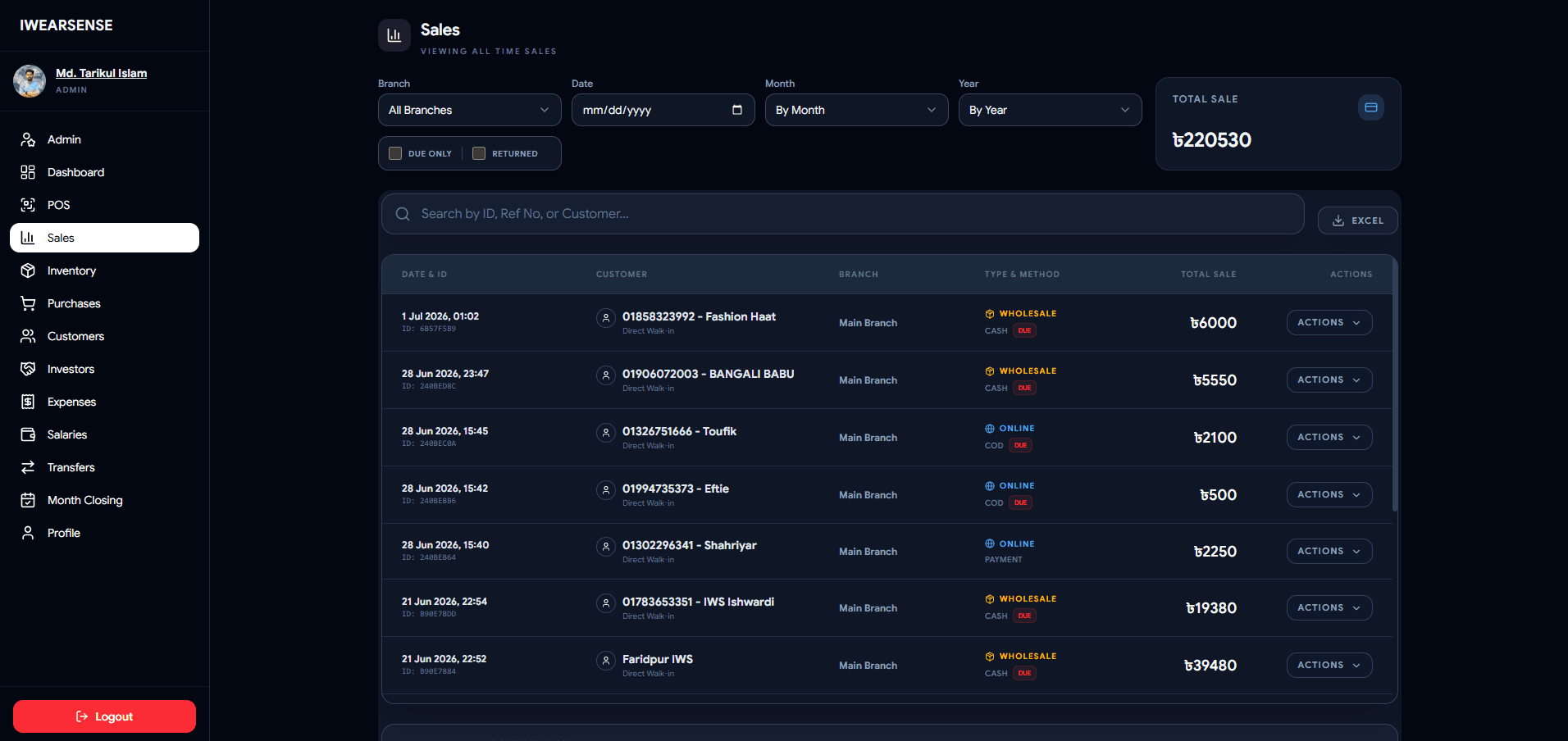Click the online globe icon in Toufik row
Image resolution: width=1568 pixels, height=741 pixels.
[x=990, y=429]
